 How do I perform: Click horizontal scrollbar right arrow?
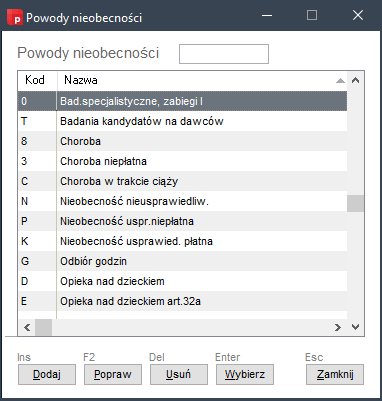tap(338, 327)
